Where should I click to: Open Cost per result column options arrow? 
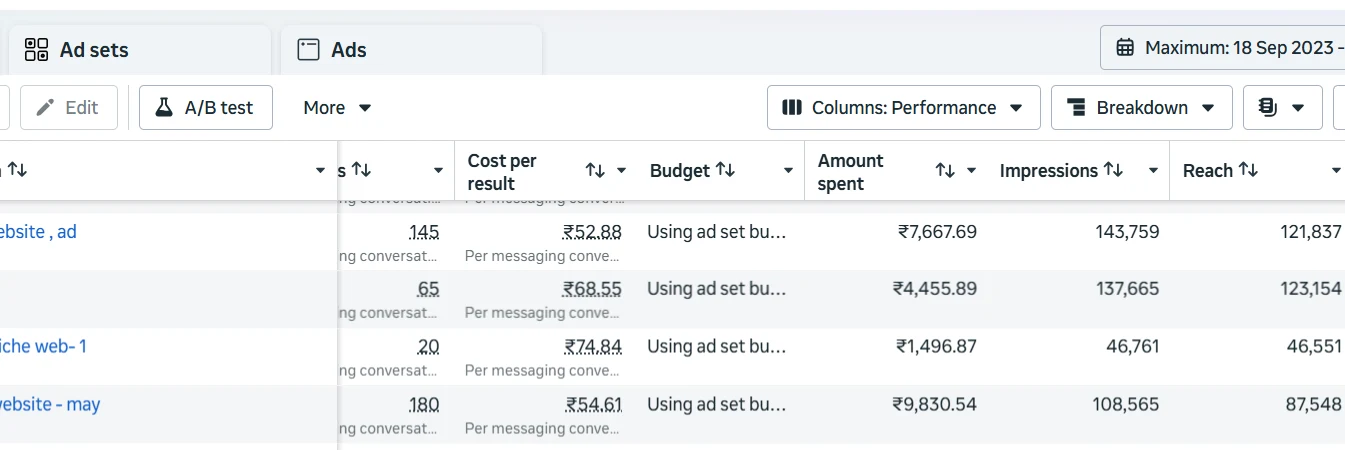[x=621, y=171]
